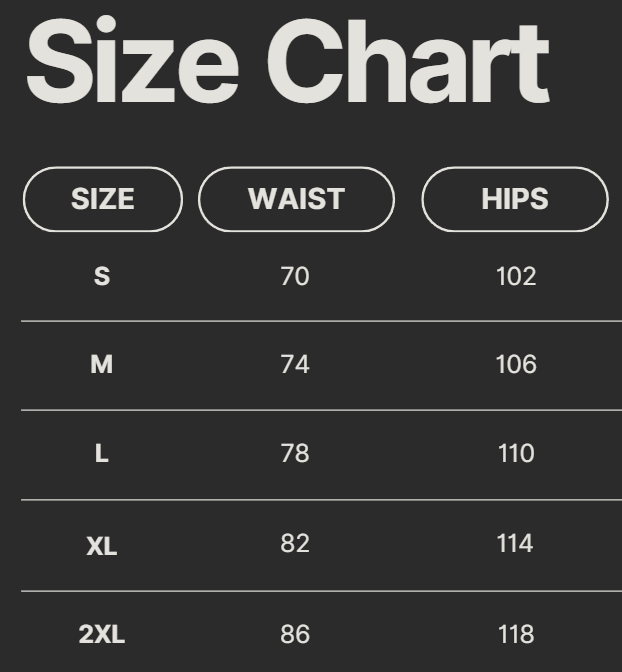Pick hips value 114
This screenshot has height=672, width=622.
coord(516,544)
